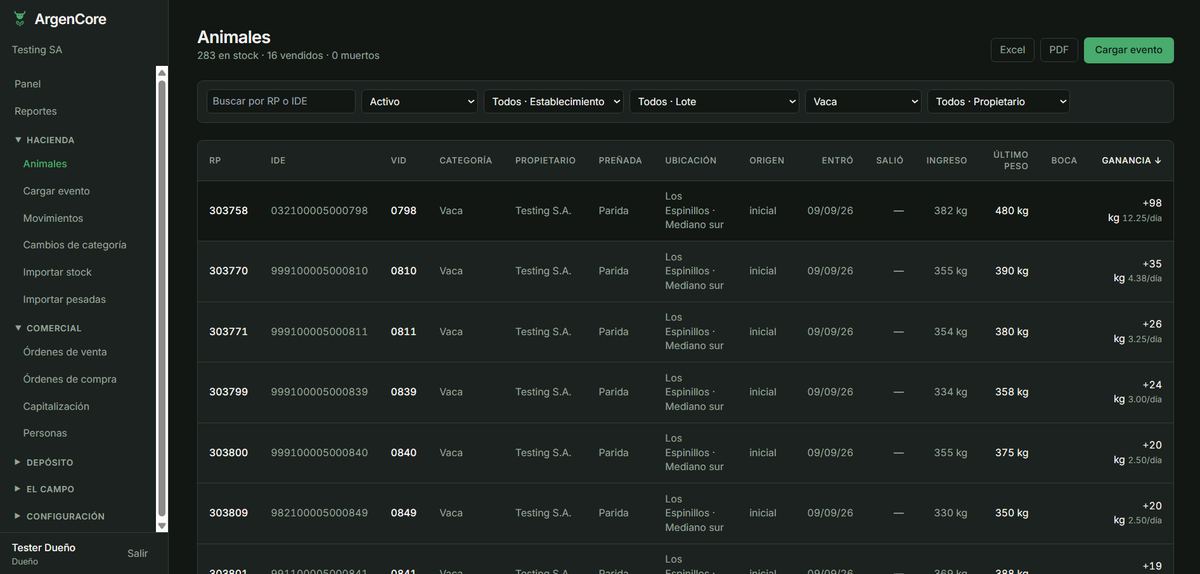Open Órdenes de compra in the sidebar
The height and width of the screenshot is (574, 1200).
[x=70, y=379]
